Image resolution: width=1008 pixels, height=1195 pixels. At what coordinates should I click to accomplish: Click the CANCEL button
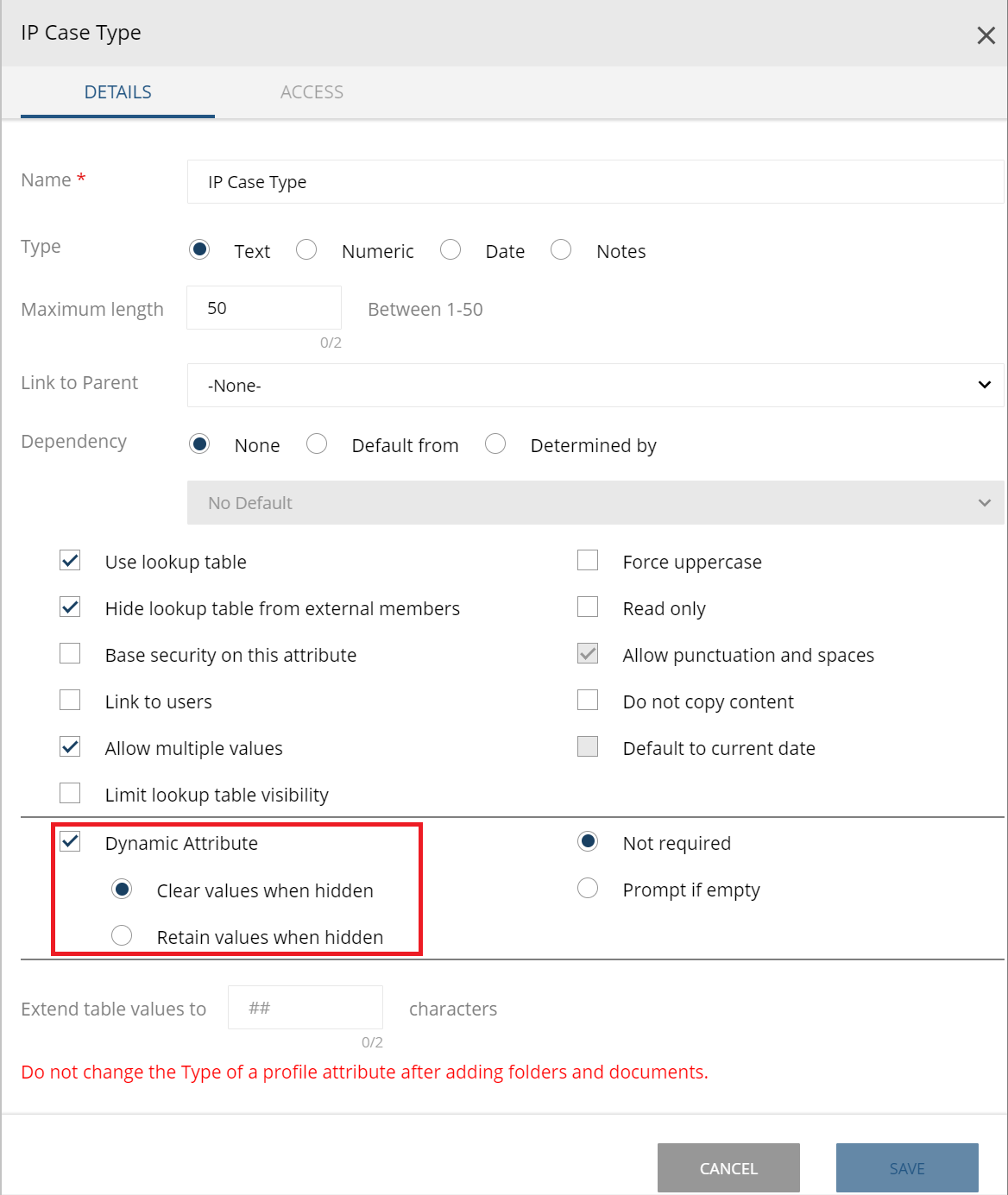(728, 1167)
